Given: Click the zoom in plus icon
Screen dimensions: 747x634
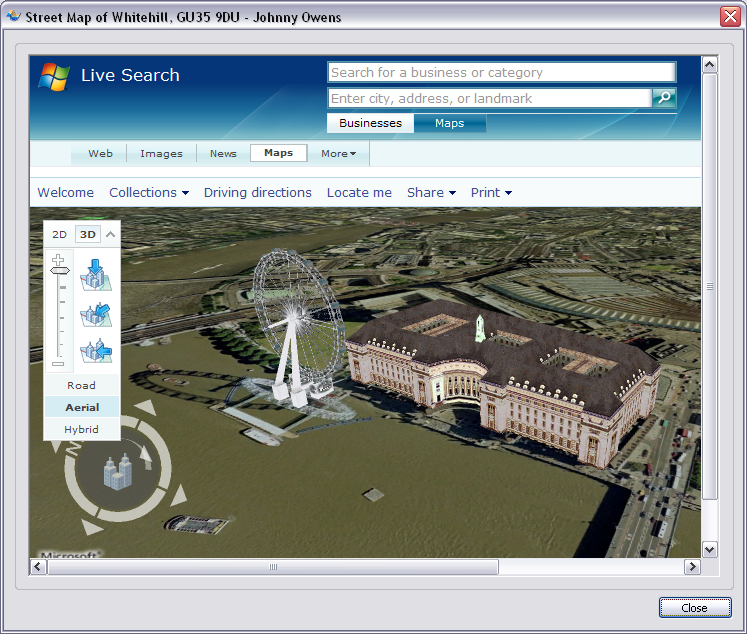Looking at the screenshot, I should pos(58,260).
